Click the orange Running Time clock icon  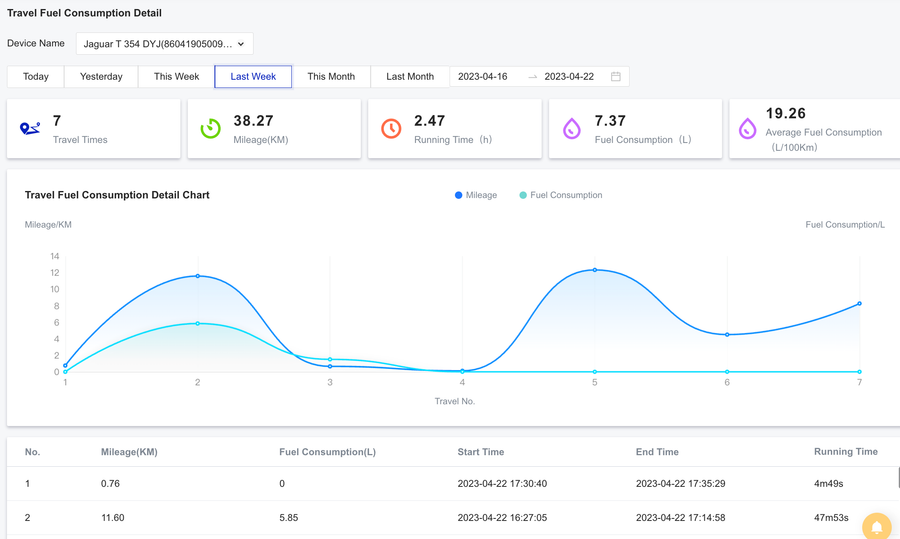(391, 128)
